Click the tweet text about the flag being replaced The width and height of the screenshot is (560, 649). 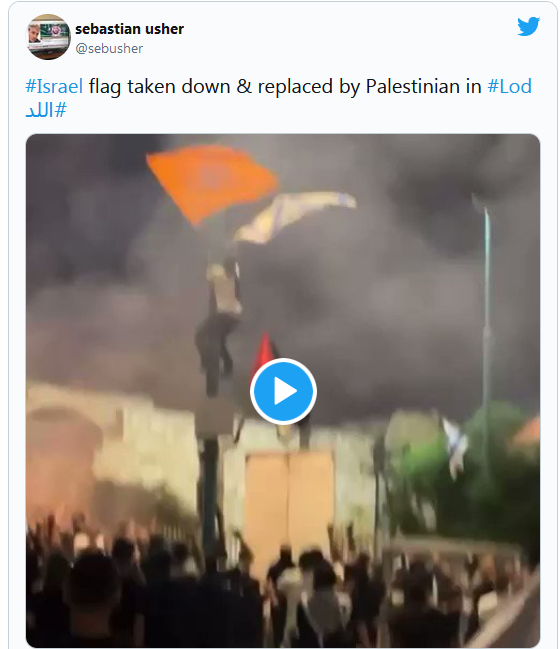[279, 98]
